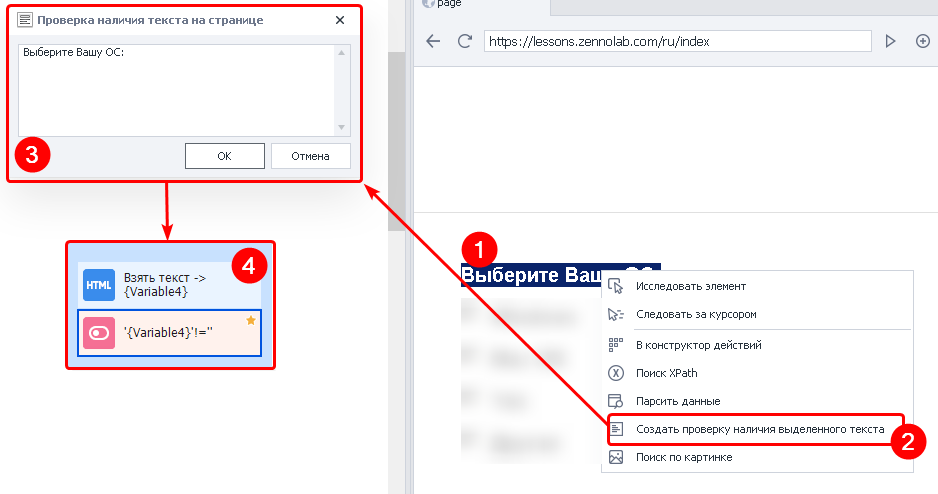Viewport: 938px width, 494px height.
Task: Select "Следовать за курсором" menu entry
Action: (696, 314)
